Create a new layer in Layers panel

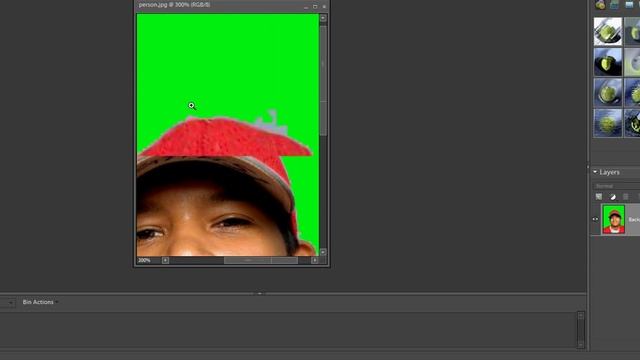[x=599, y=197]
